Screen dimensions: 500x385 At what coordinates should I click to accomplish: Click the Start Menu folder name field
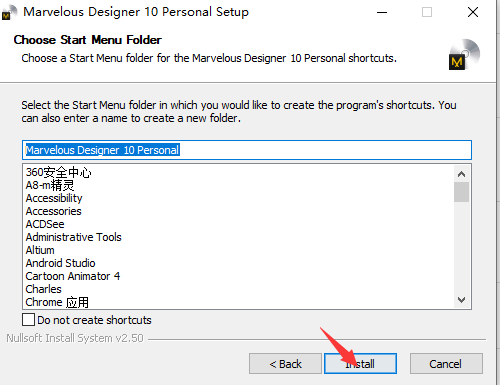(247, 150)
